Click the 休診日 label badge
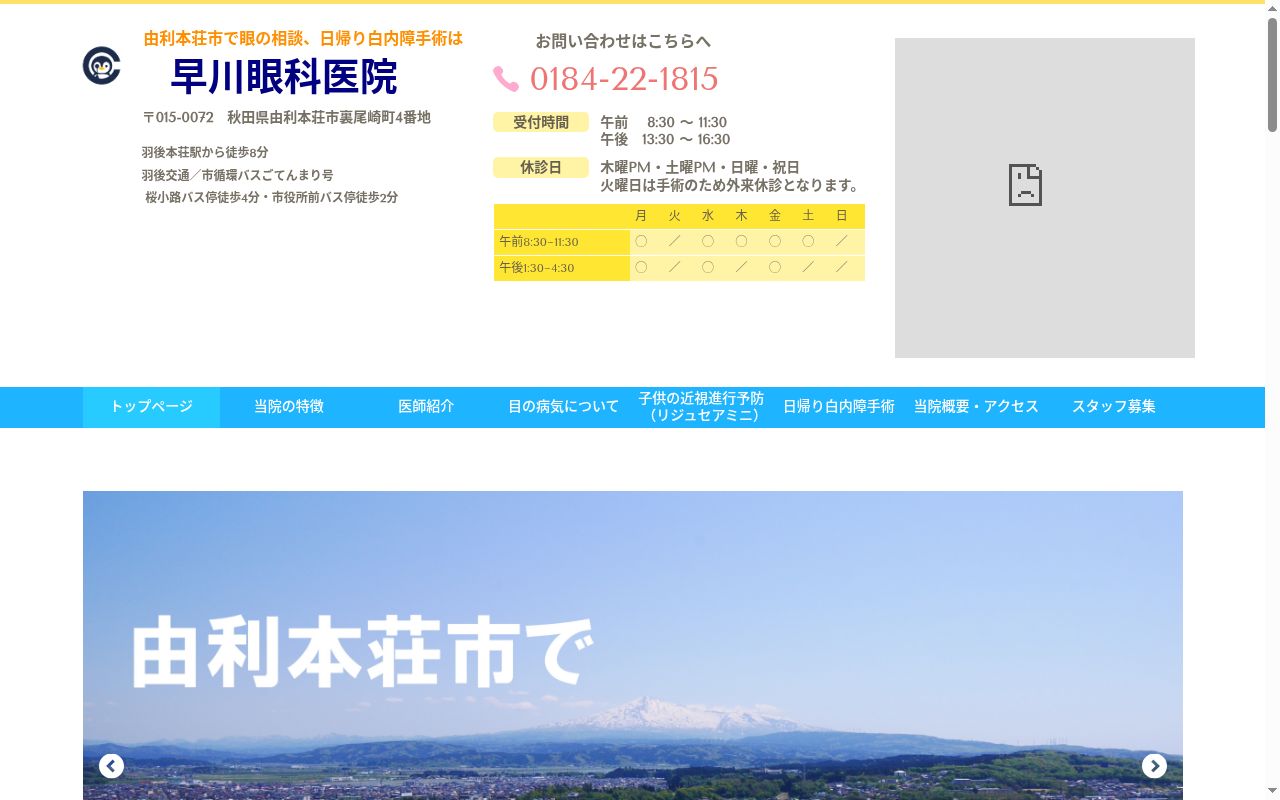 point(541,168)
